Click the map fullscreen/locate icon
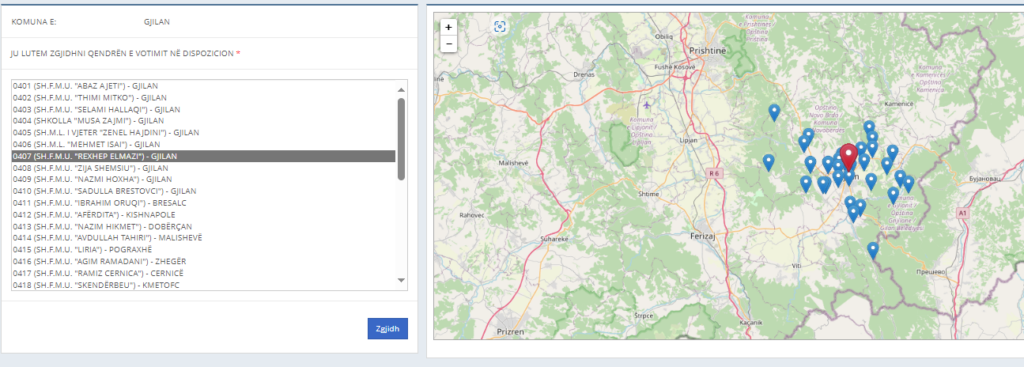 [500, 27]
